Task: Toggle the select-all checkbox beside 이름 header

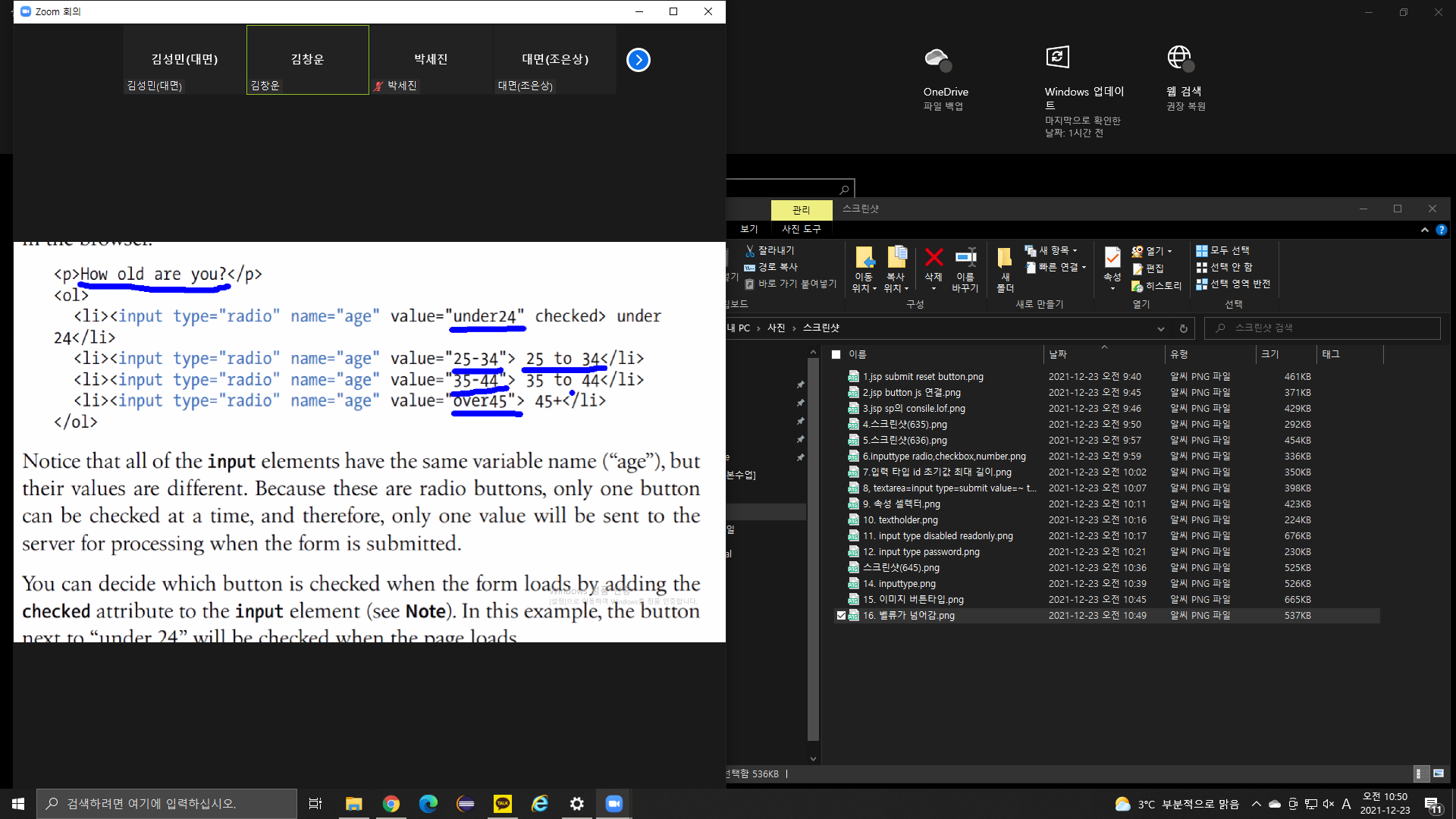Action: [836, 354]
